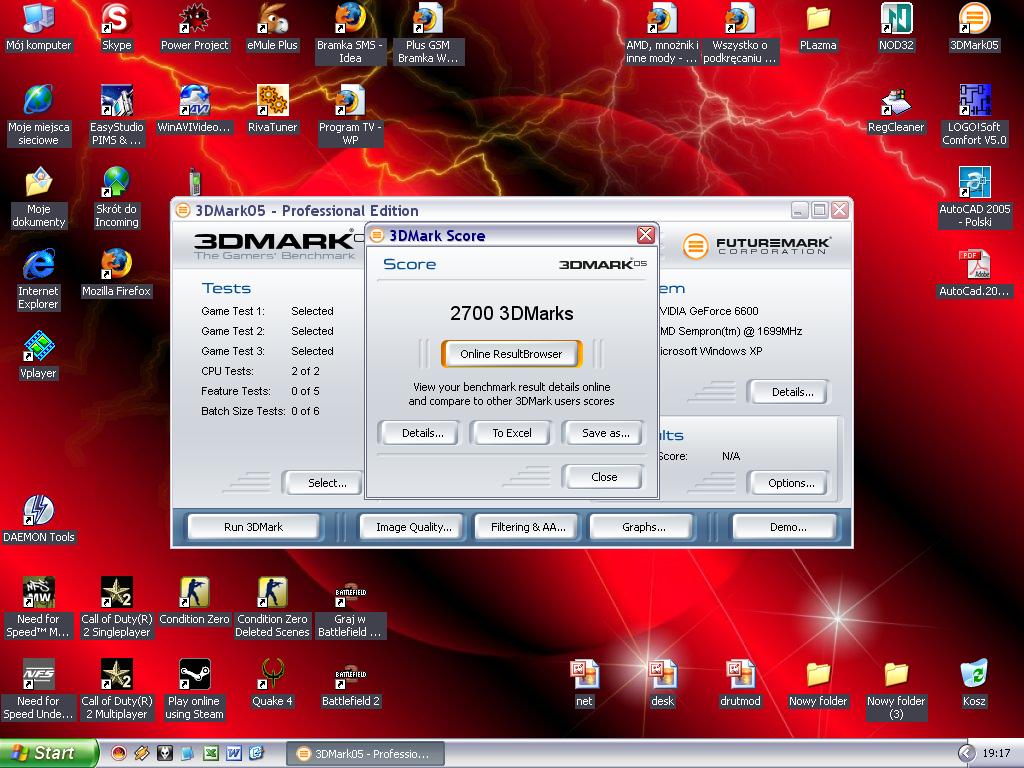1024x768 pixels.
Task: Click Online ResultBrowser button
Action: coord(511,354)
